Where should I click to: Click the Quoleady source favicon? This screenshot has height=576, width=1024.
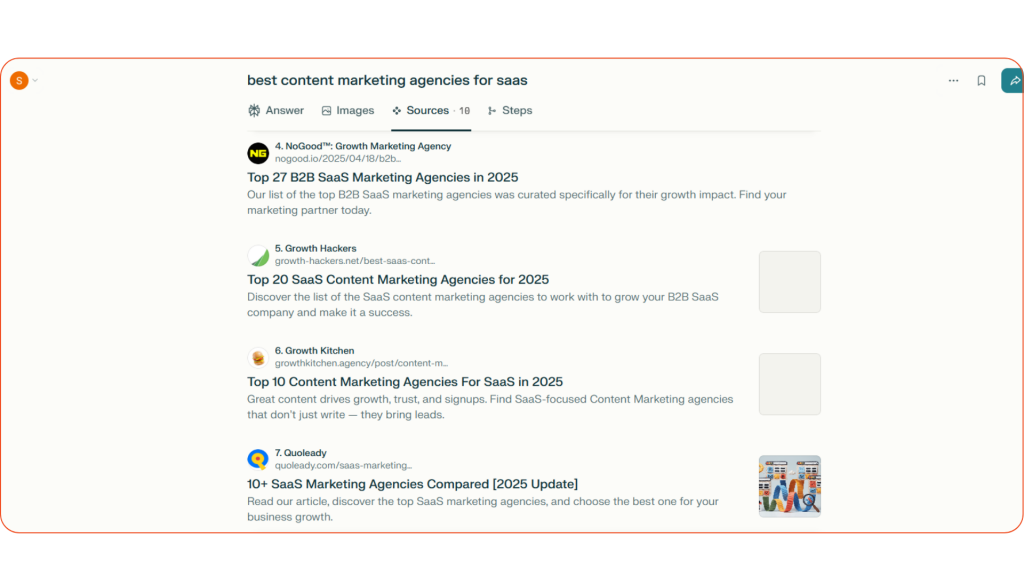click(x=258, y=459)
